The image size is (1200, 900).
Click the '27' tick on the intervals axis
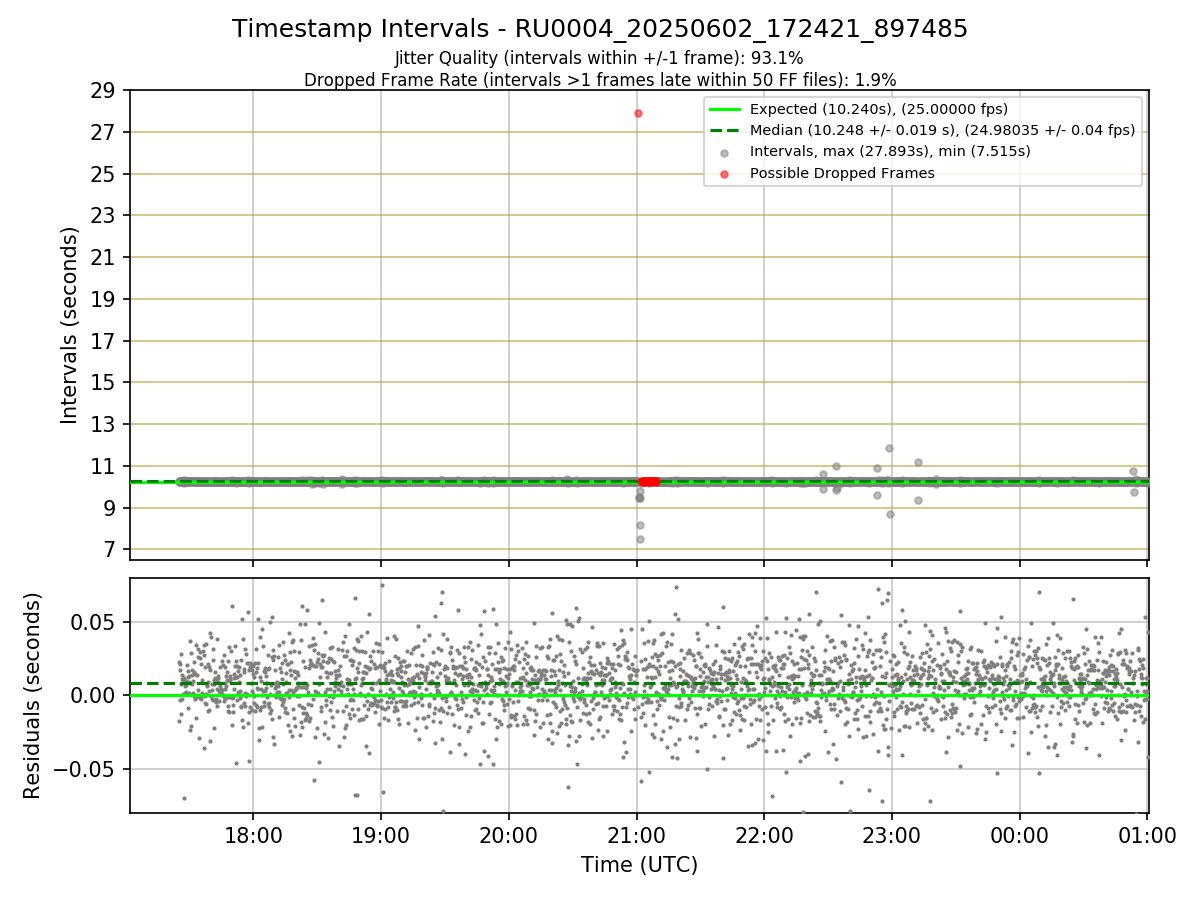click(x=103, y=133)
